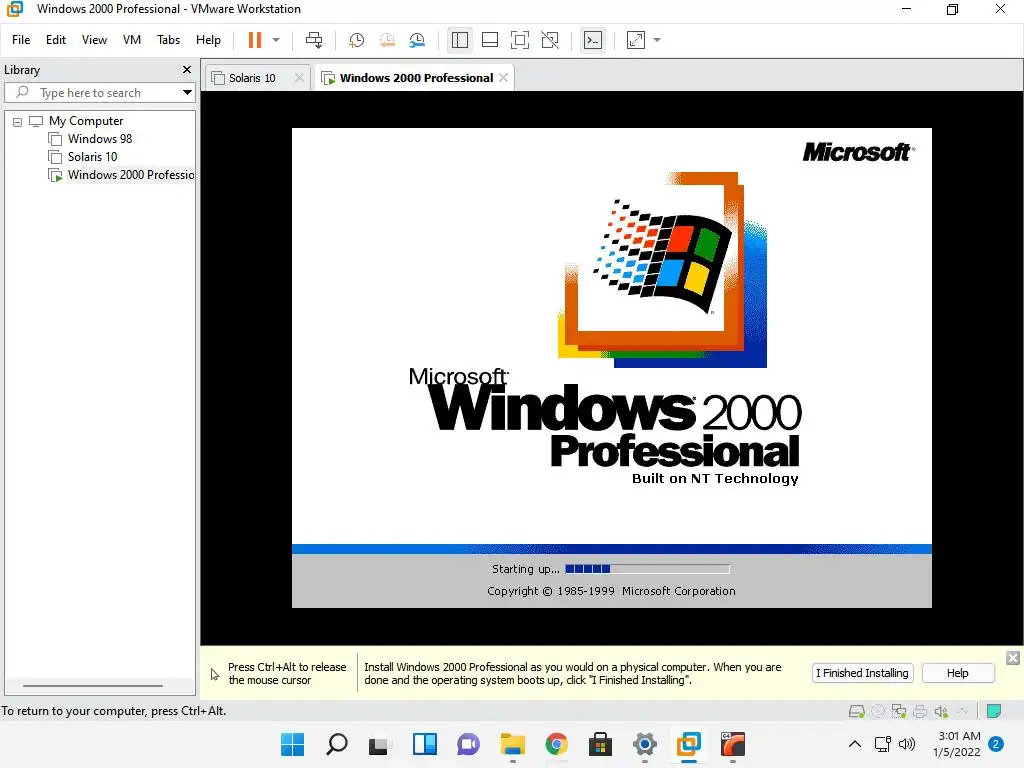Click the I Finished Installing button
This screenshot has height=768, width=1024.
pyautogui.click(x=862, y=673)
